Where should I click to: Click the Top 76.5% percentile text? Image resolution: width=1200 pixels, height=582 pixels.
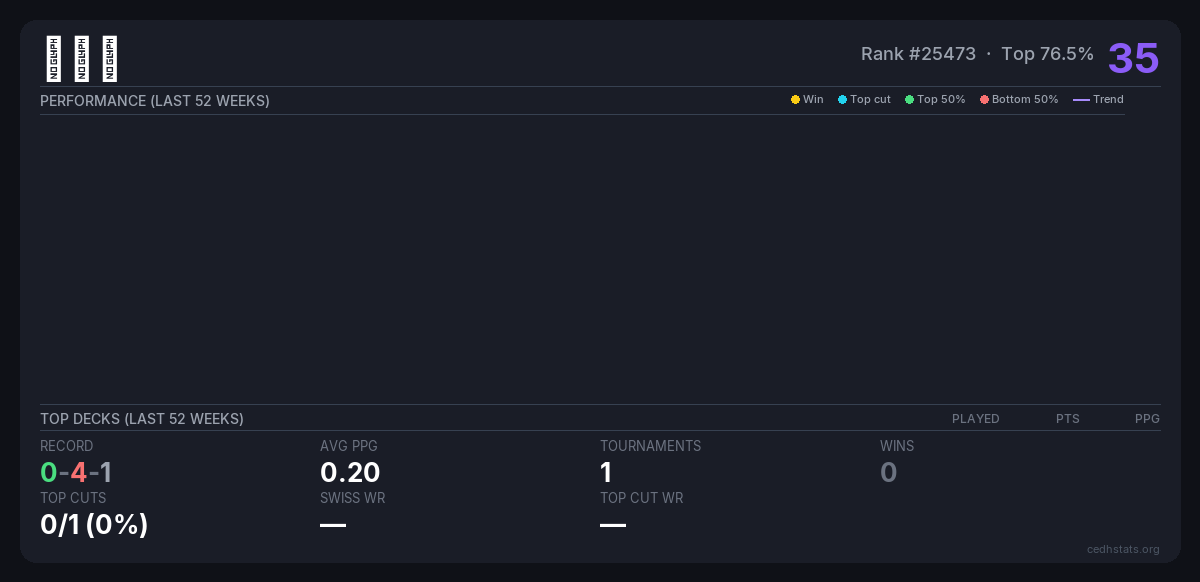[1047, 54]
